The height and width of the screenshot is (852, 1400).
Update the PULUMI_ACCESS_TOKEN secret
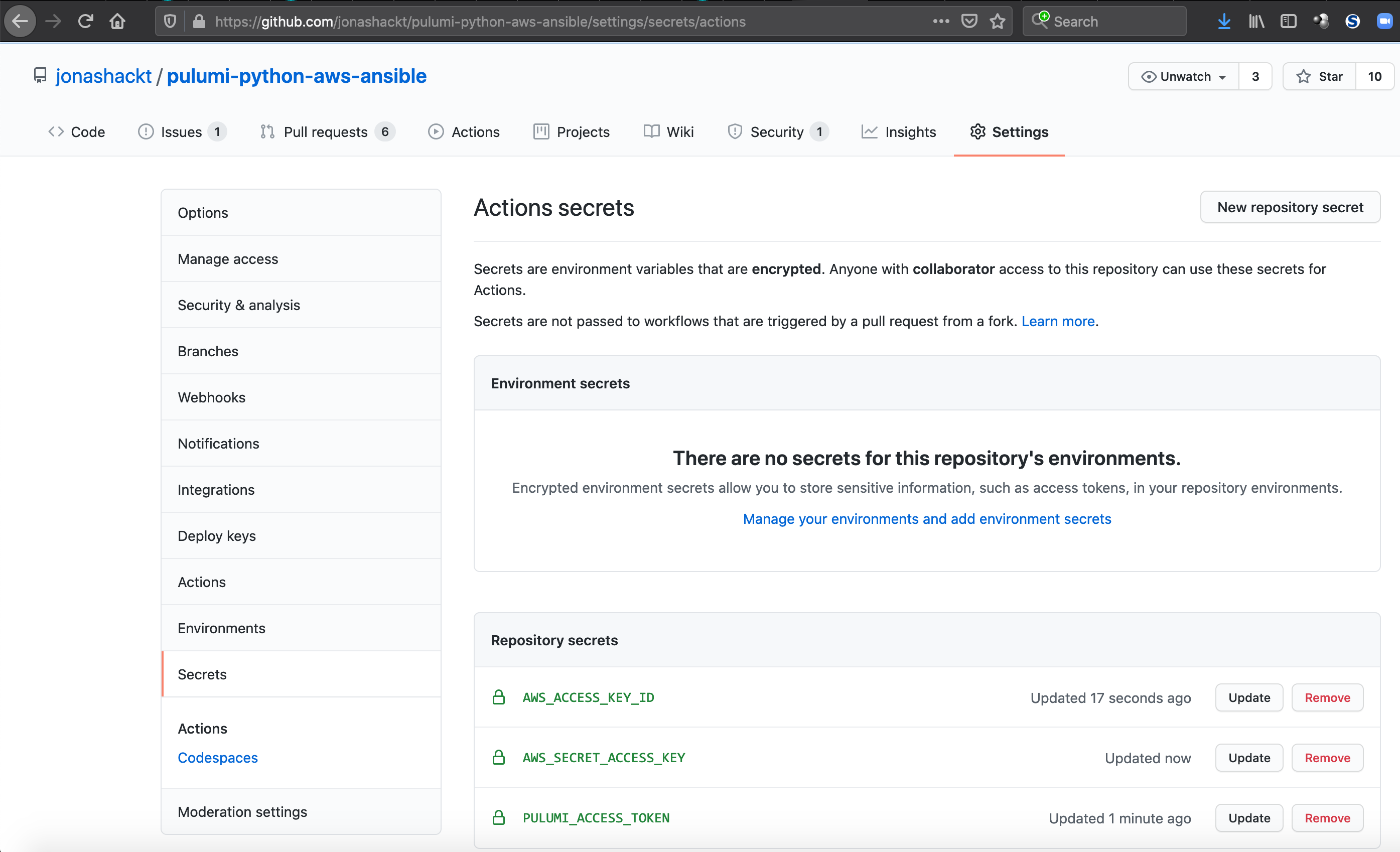click(1249, 818)
